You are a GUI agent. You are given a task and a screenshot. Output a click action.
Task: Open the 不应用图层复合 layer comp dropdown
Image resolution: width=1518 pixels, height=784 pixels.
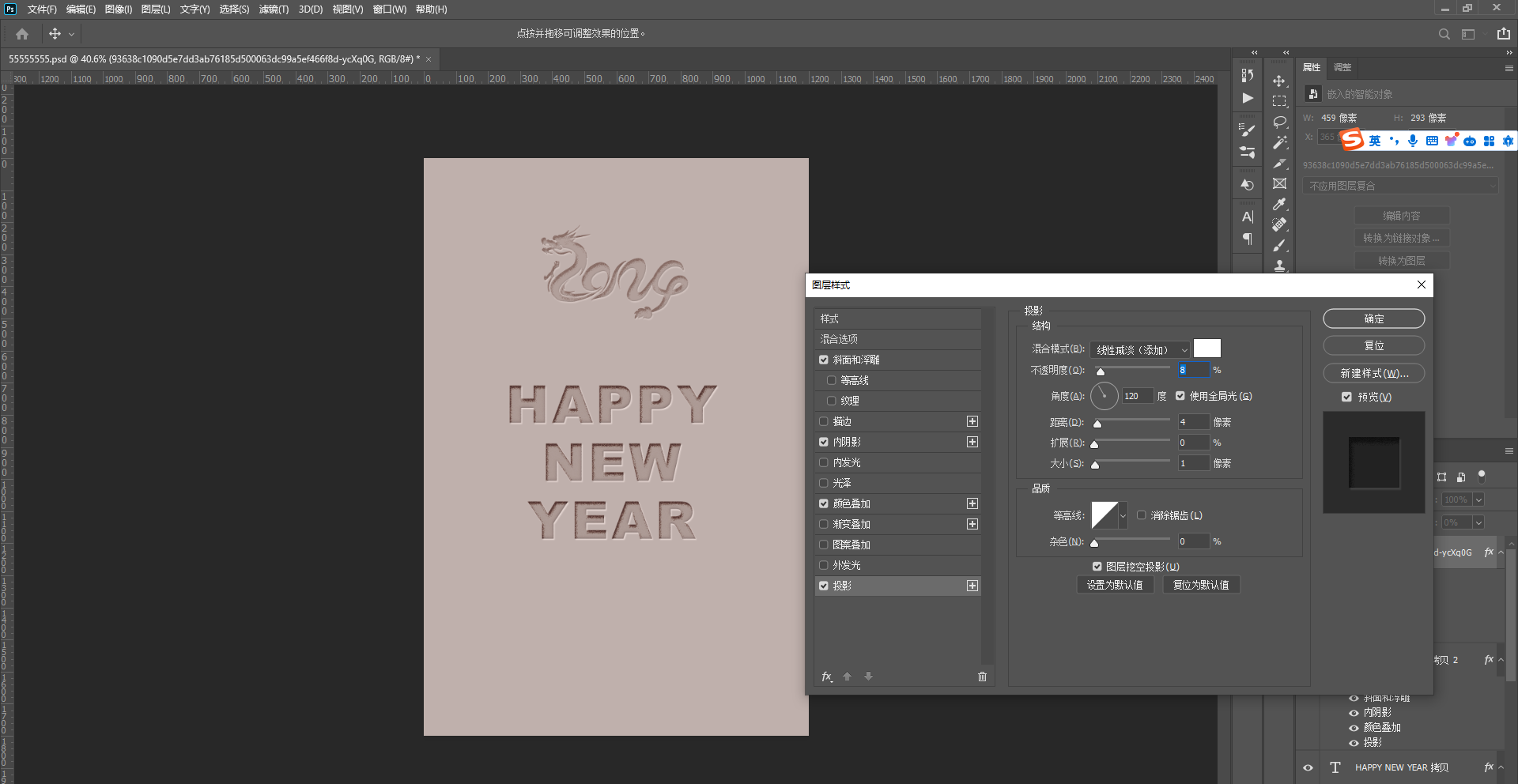point(1400,186)
